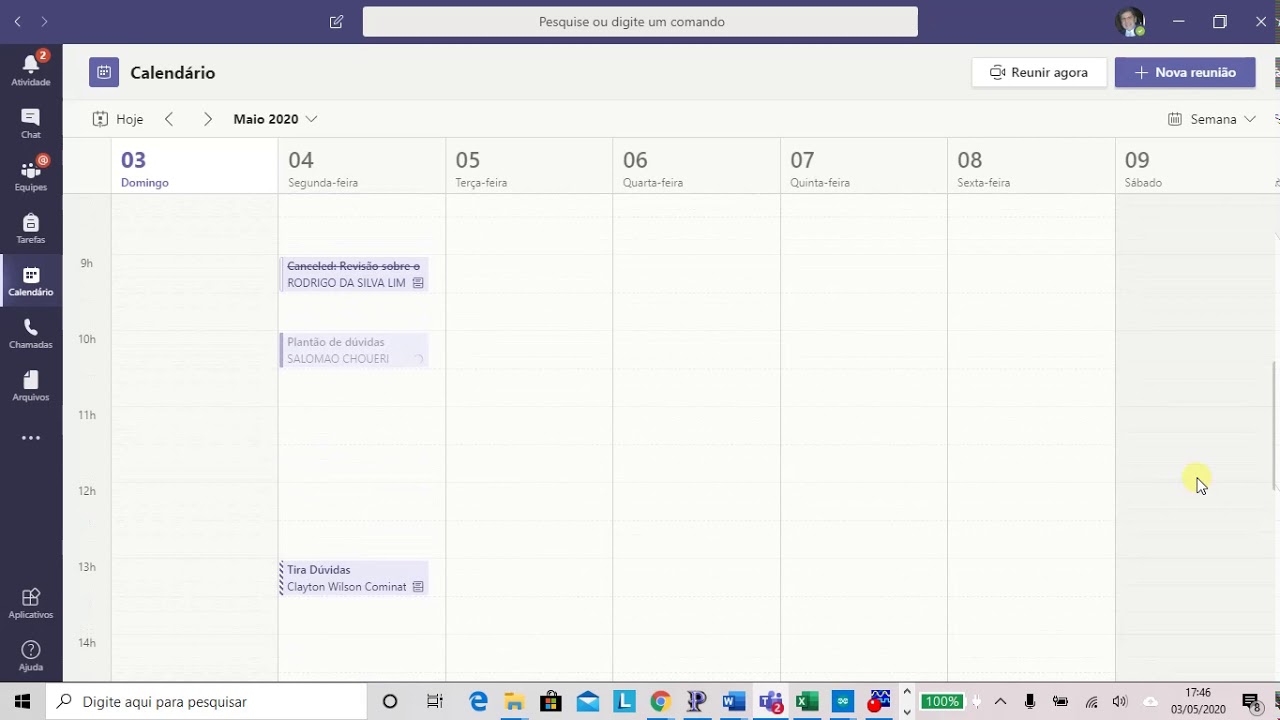Show hidden system tray icons
This screenshot has width=1280, height=720.
click(1000, 702)
